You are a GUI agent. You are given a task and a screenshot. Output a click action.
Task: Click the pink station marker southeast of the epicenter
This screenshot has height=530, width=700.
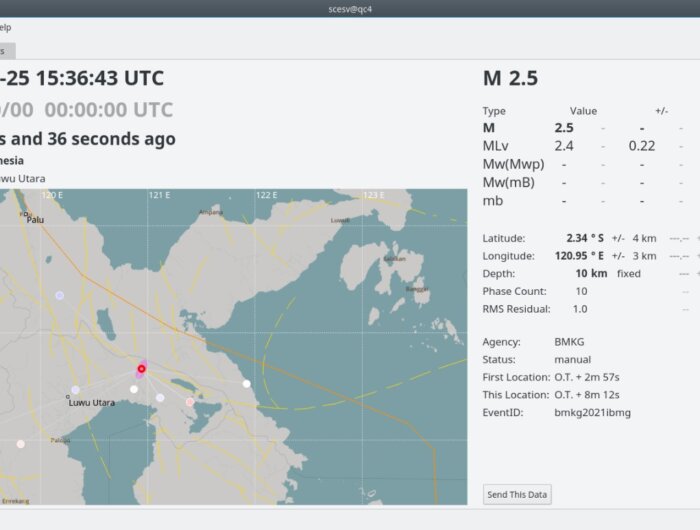click(190, 402)
